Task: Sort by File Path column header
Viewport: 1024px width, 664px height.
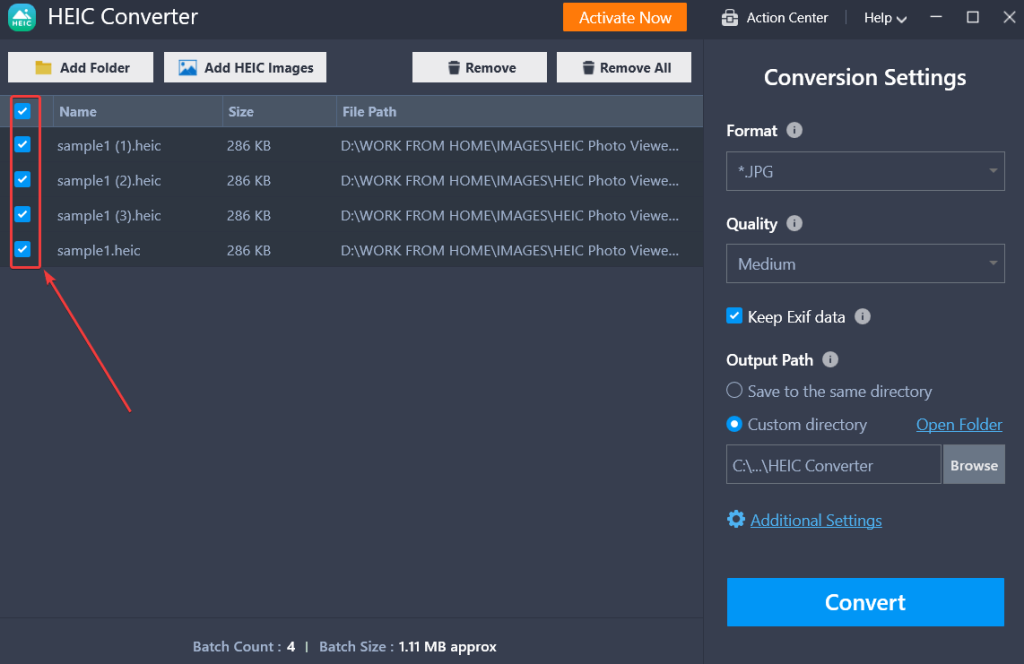Action: coord(520,112)
